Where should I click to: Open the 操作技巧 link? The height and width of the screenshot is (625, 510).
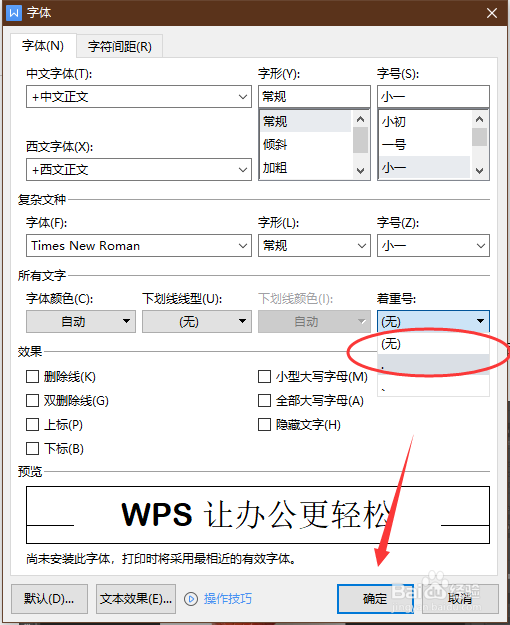[228, 599]
